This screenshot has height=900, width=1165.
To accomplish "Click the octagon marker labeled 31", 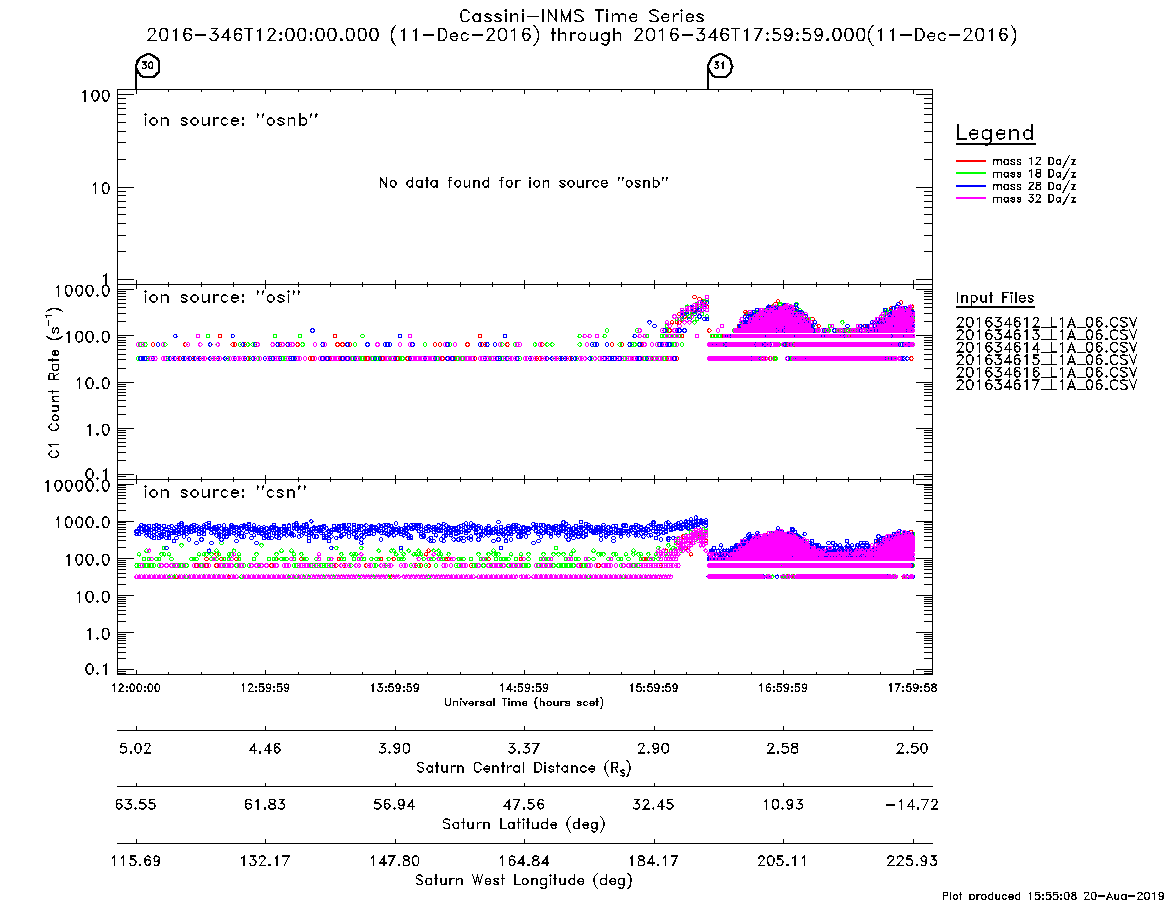I will 719,65.
